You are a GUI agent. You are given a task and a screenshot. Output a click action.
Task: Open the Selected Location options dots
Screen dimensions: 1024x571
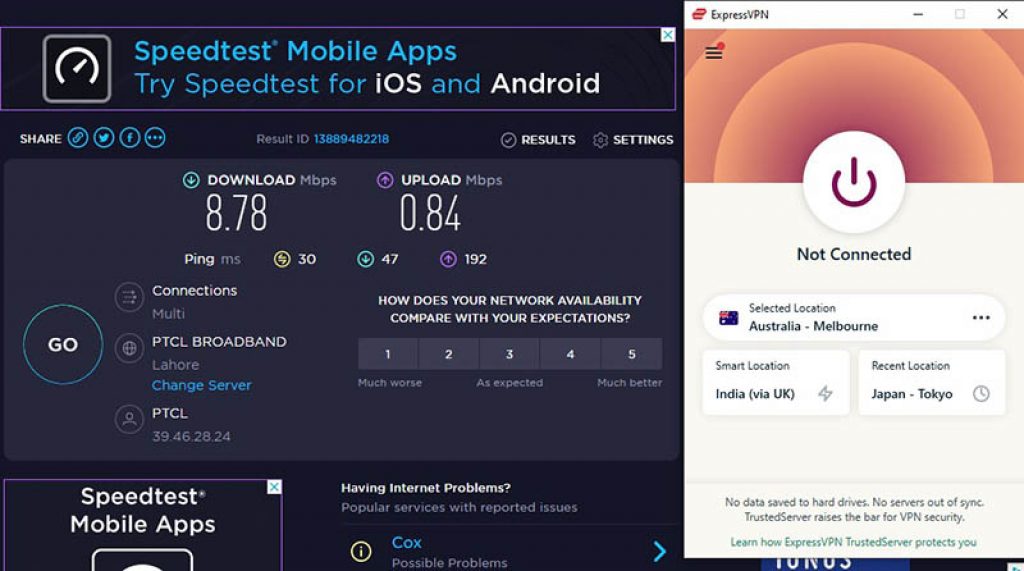(x=981, y=318)
